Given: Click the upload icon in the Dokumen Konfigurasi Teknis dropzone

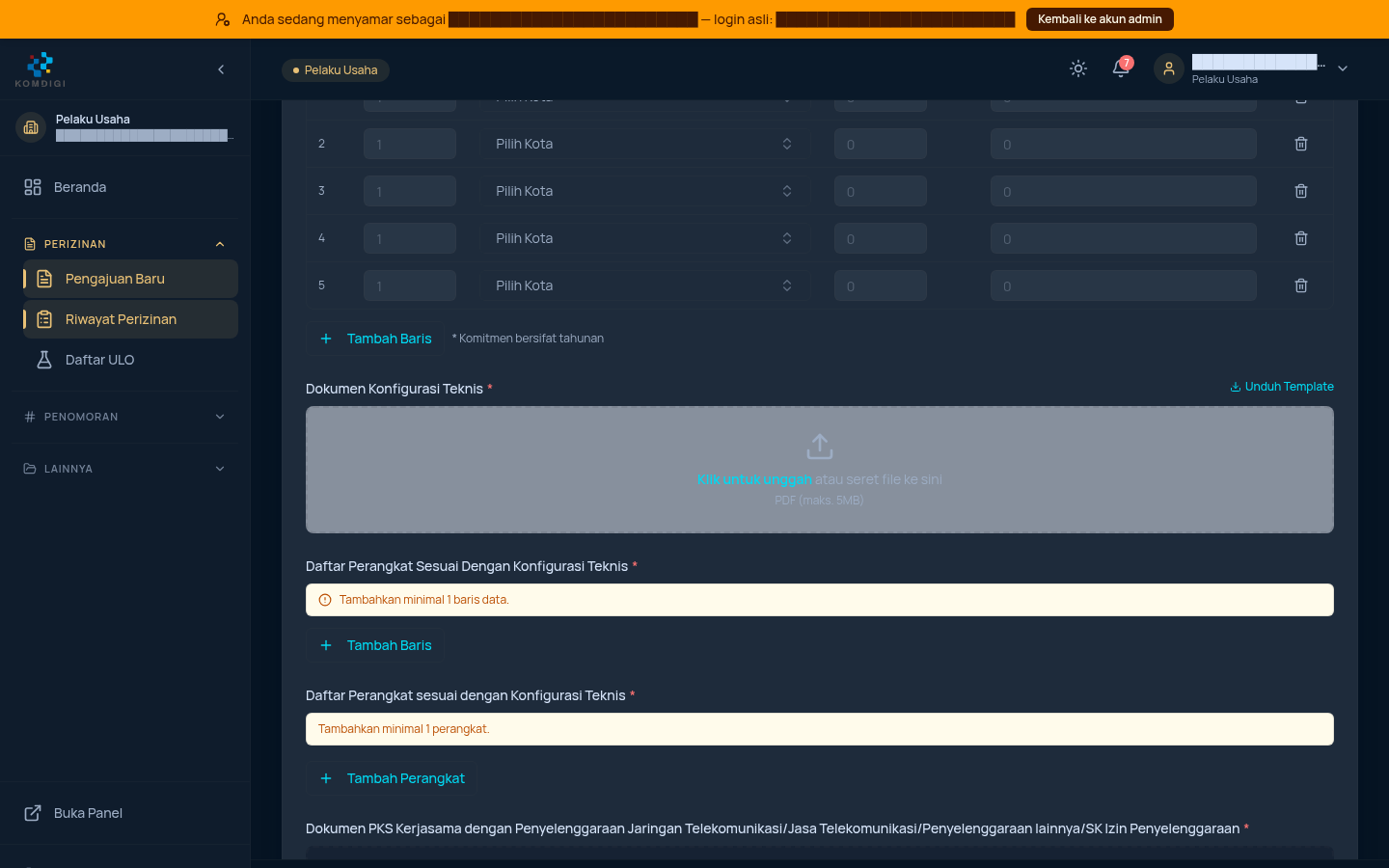Looking at the screenshot, I should (820, 447).
